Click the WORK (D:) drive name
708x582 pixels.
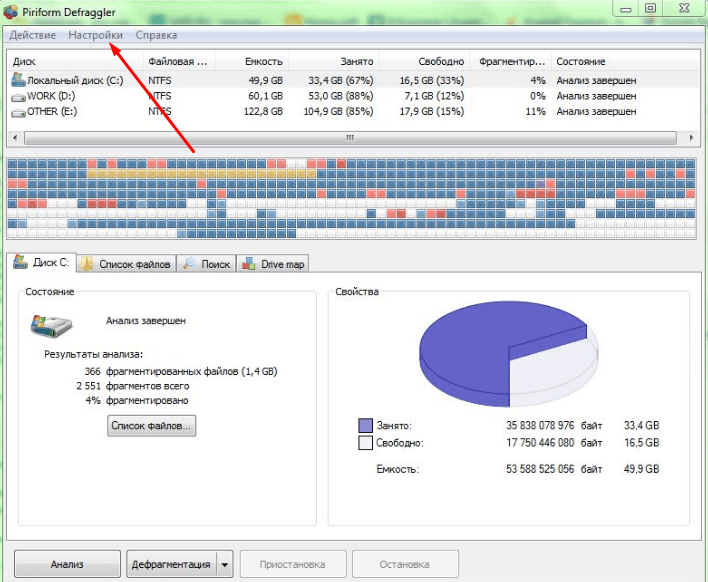click(51, 96)
